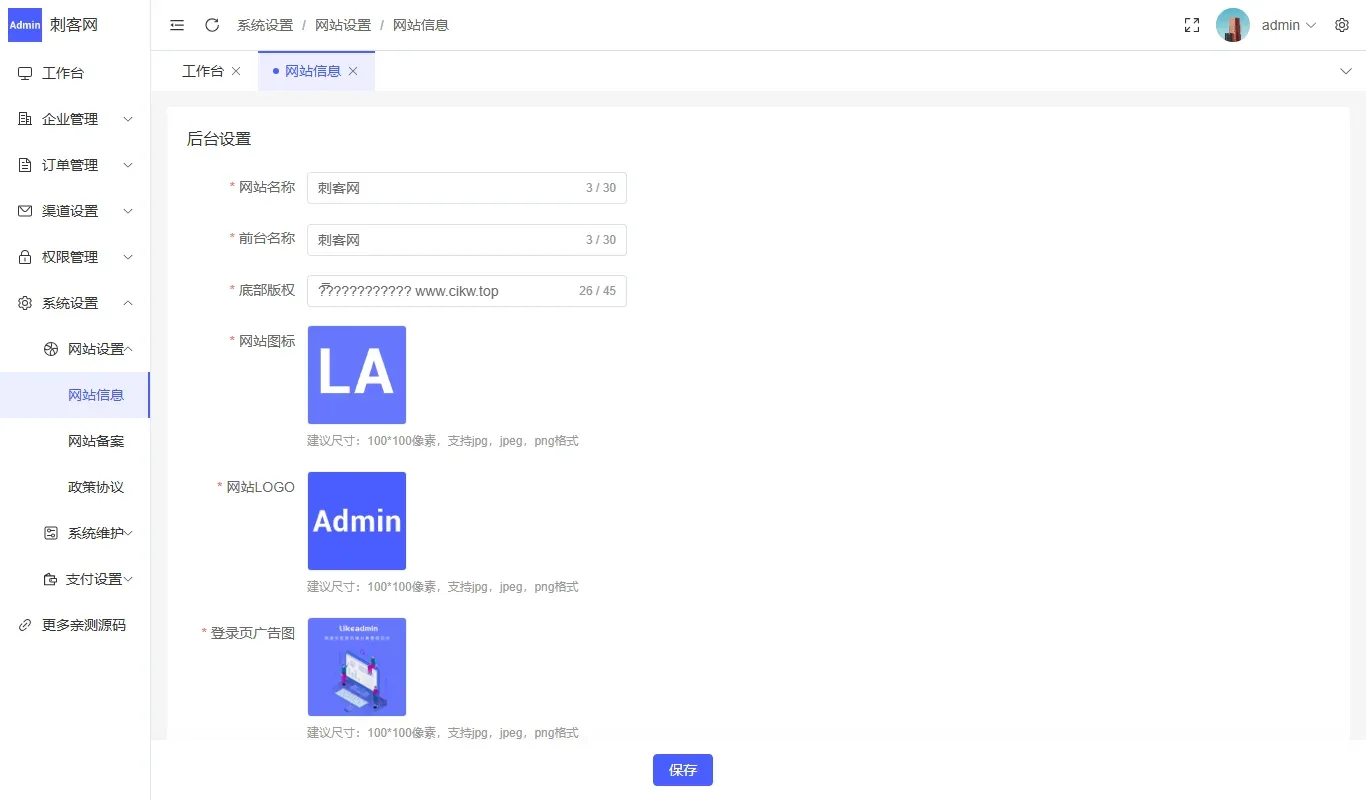Image resolution: width=1366 pixels, height=800 pixels.
Task: Click the 工作台 monitor icon in sidebar
Action: pos(25,73)
